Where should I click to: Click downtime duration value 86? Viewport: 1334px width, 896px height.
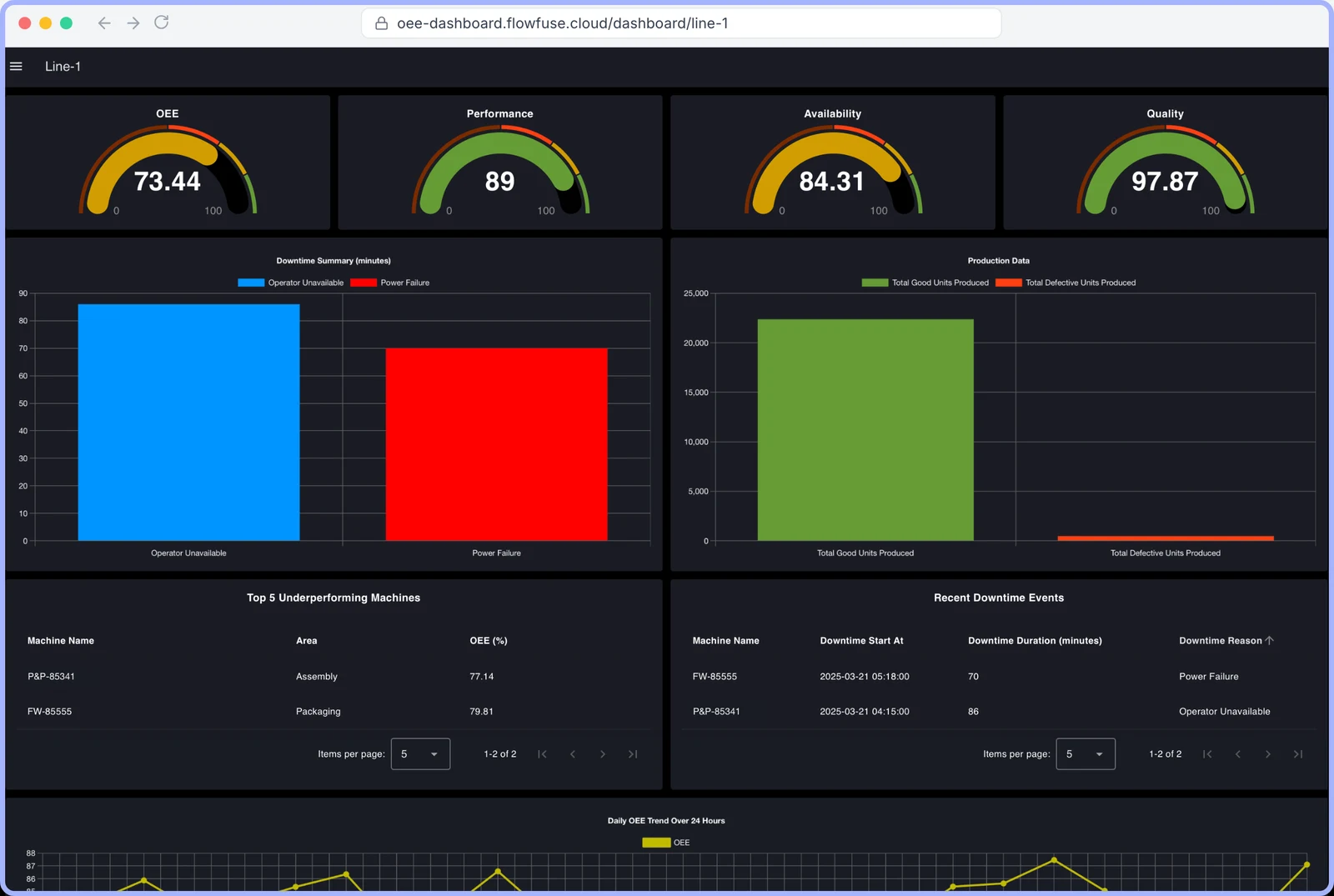(973, 712)
